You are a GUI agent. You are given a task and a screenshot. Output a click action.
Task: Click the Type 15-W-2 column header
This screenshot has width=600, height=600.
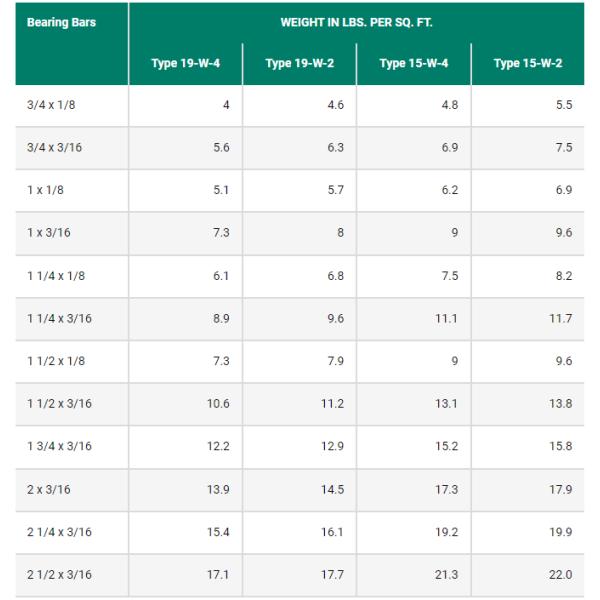click(528, 64)
